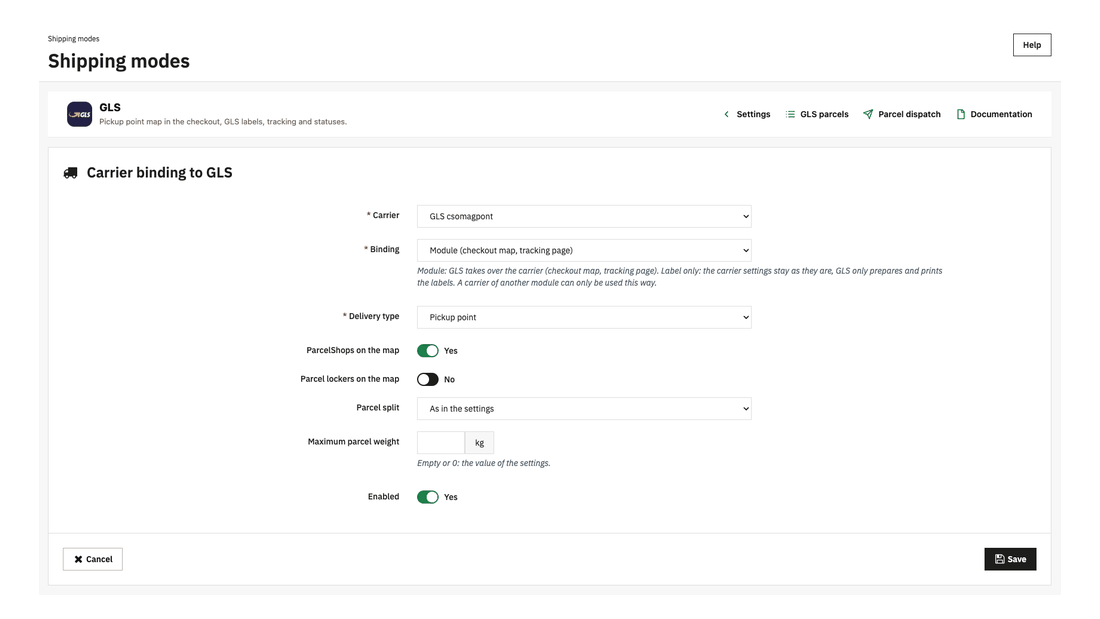Click the paper plane Parcel dispatch icon
The image size is (1100, 619).
868,114
